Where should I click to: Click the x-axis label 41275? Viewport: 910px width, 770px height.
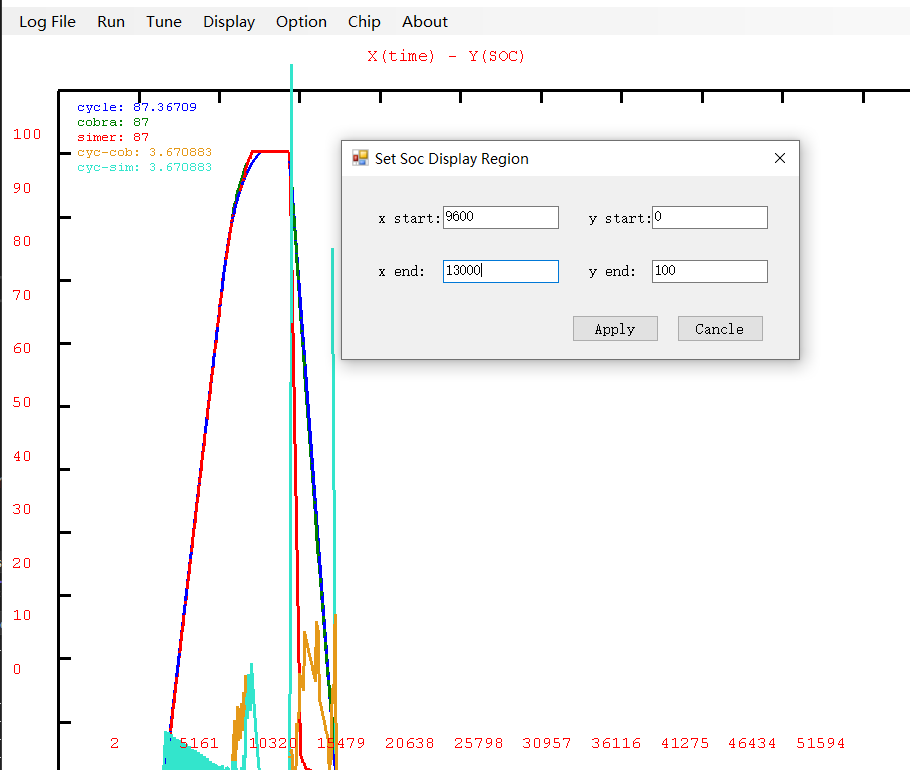685,743
